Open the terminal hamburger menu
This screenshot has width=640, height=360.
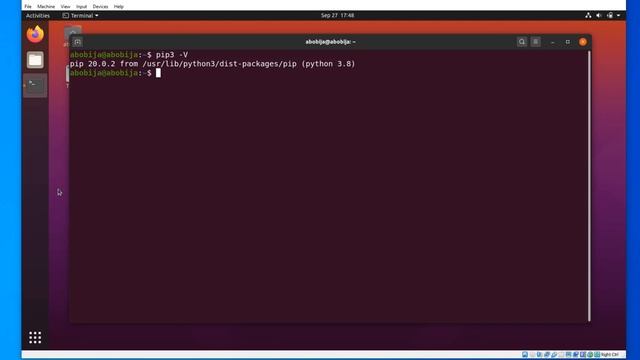pos(536,42)
